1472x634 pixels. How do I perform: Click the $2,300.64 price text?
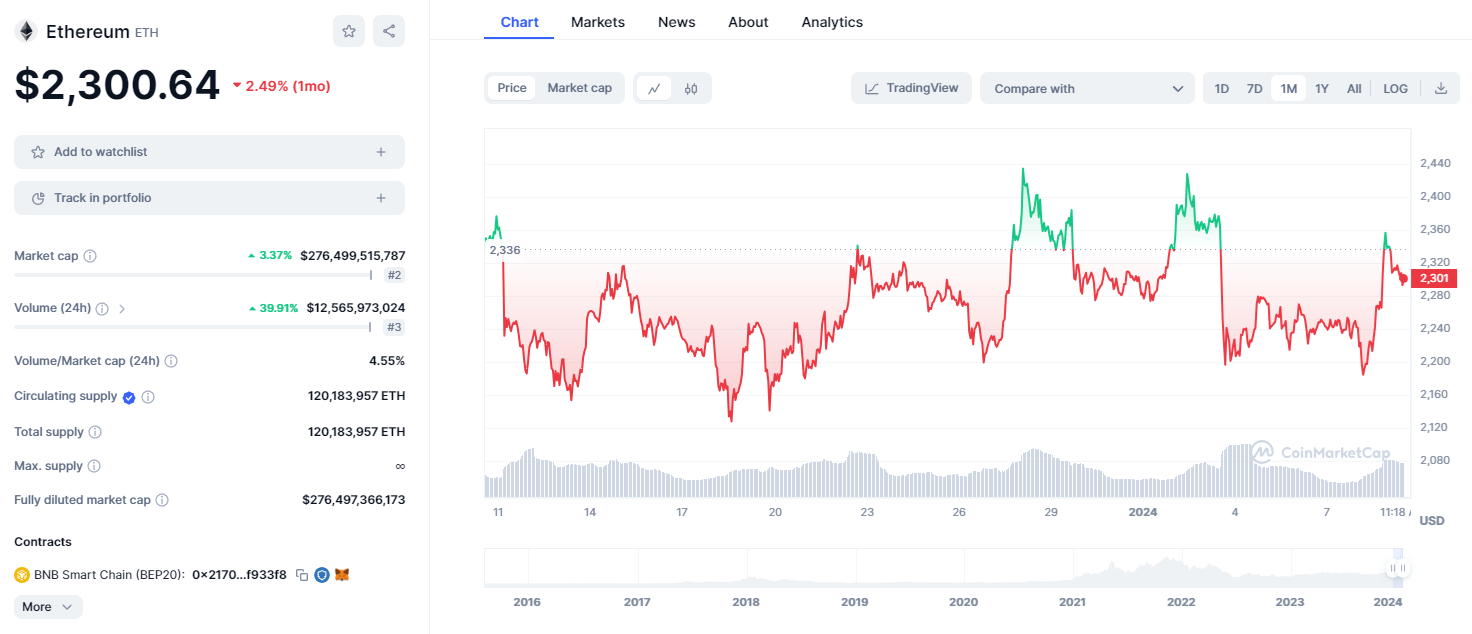click(x=117, y=85)
